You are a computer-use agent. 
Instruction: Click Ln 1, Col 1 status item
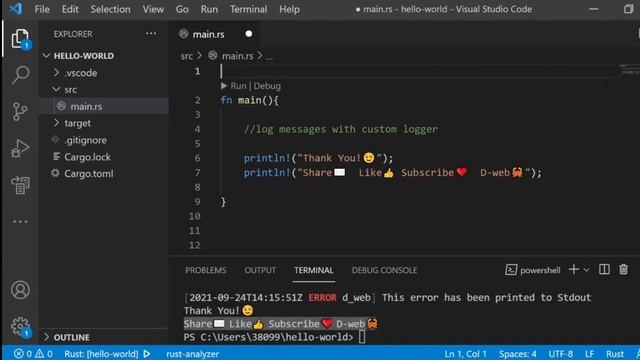pos(465,353)
